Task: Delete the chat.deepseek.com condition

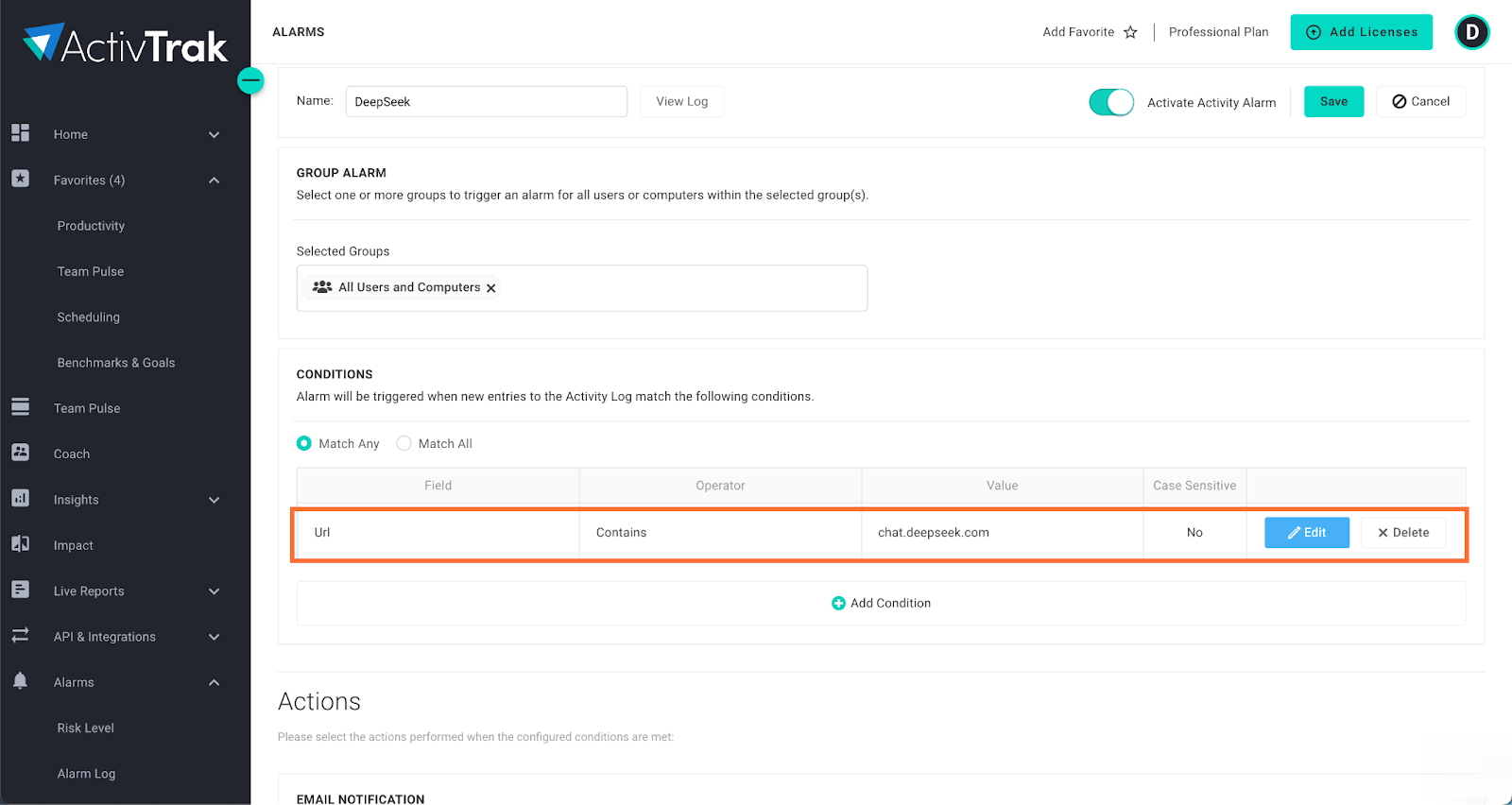Action: click(x=1403, y=533)
